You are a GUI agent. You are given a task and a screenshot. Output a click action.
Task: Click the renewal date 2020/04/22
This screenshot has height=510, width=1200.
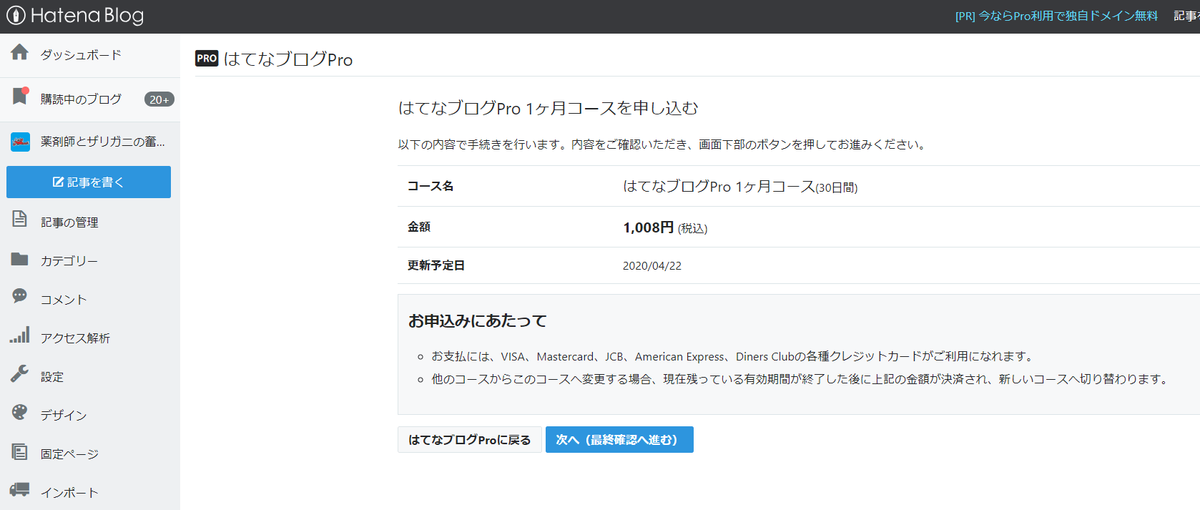(652, 266)
